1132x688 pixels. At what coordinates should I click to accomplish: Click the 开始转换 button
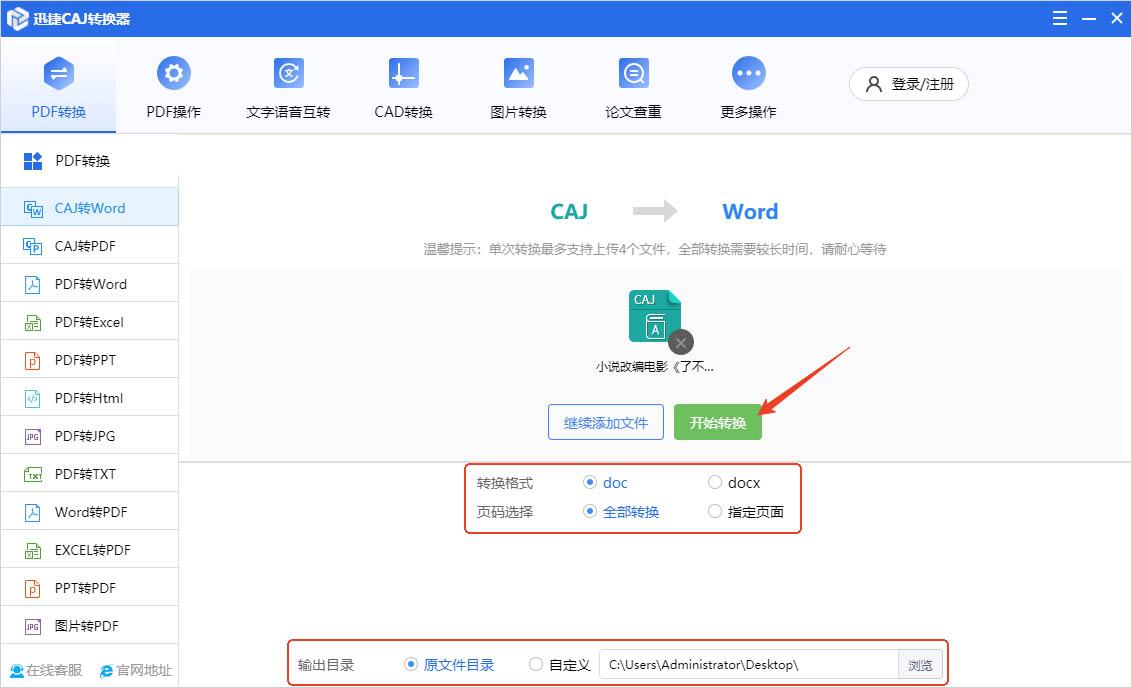pyautogui.click(x=717, y=422)
